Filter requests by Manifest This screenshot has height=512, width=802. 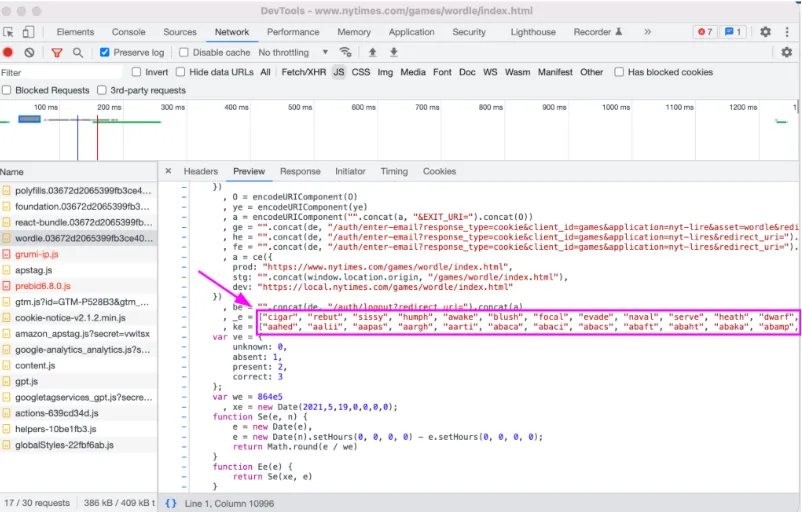tap(555, 72)
